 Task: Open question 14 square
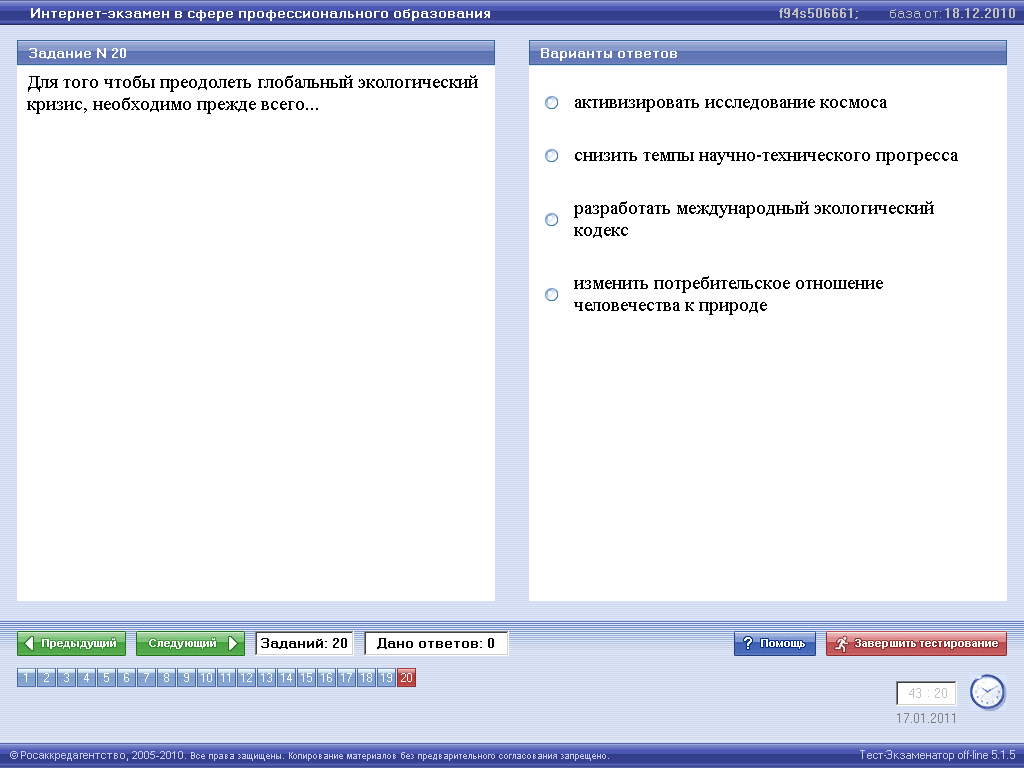(286, 678)
